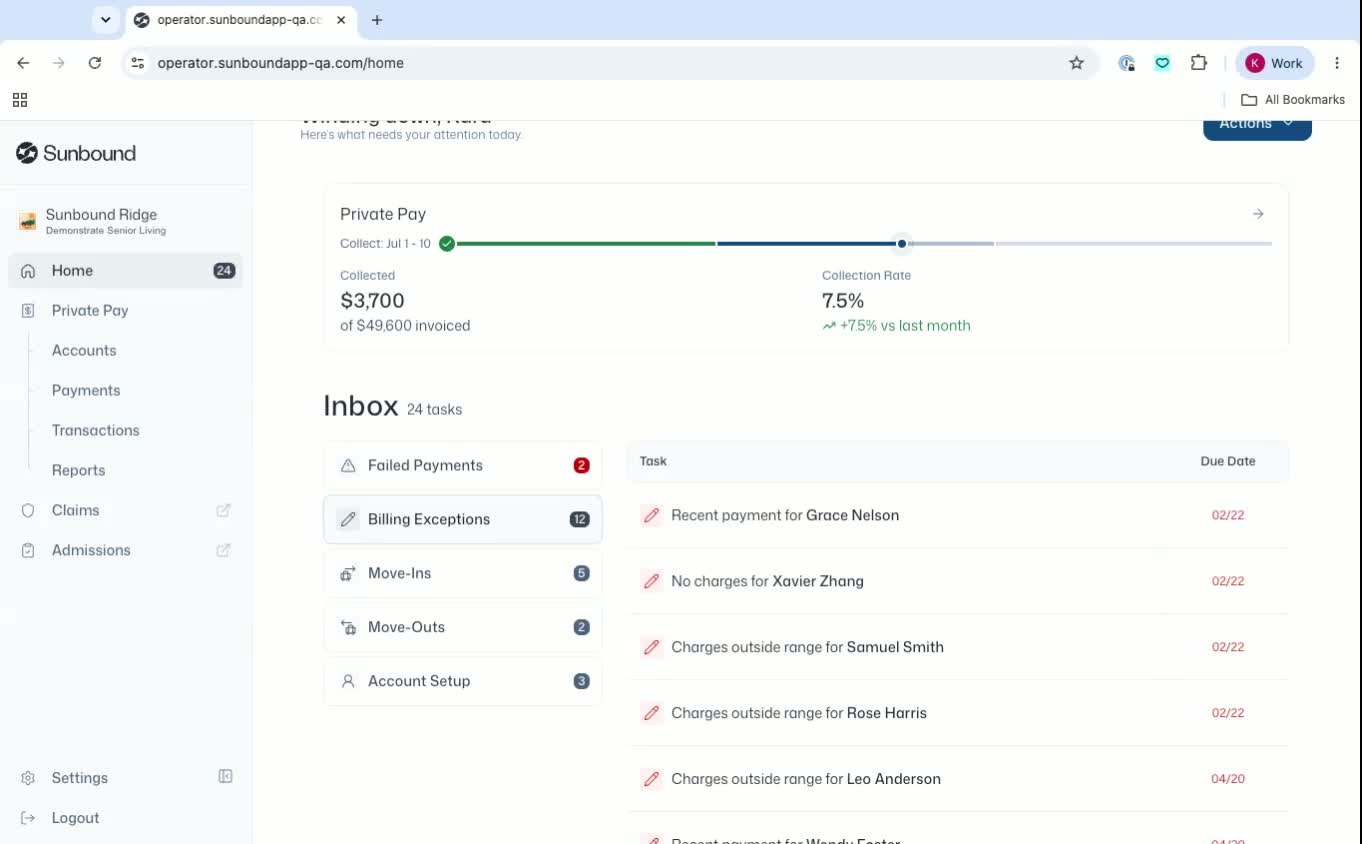1362x844 pixels.
Task: Click the Private Pay card arrow
Action: [x=1258, y=214]
